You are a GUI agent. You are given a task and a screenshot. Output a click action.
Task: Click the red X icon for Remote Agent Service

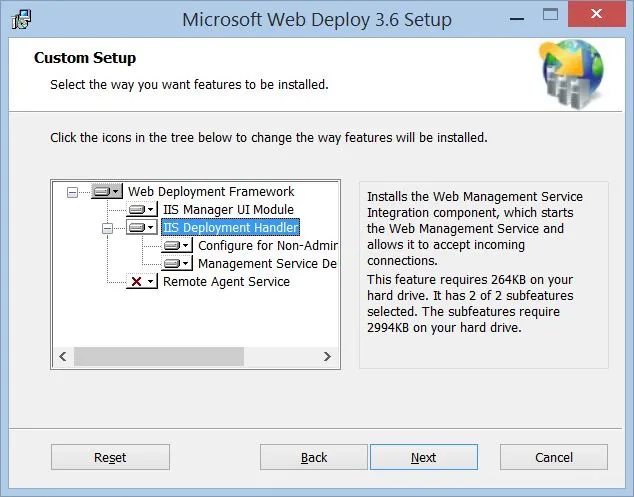coord(142,282)
